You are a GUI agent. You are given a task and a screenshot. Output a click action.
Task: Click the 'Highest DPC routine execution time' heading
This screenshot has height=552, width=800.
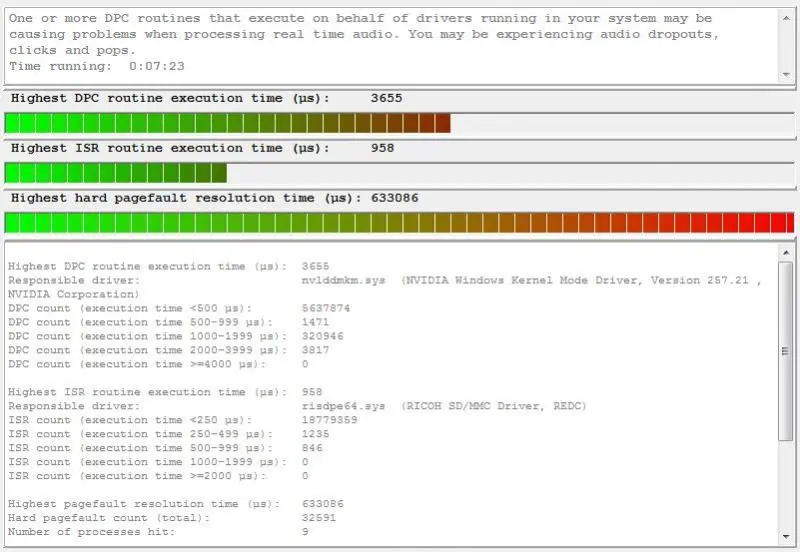click(176, 98)
